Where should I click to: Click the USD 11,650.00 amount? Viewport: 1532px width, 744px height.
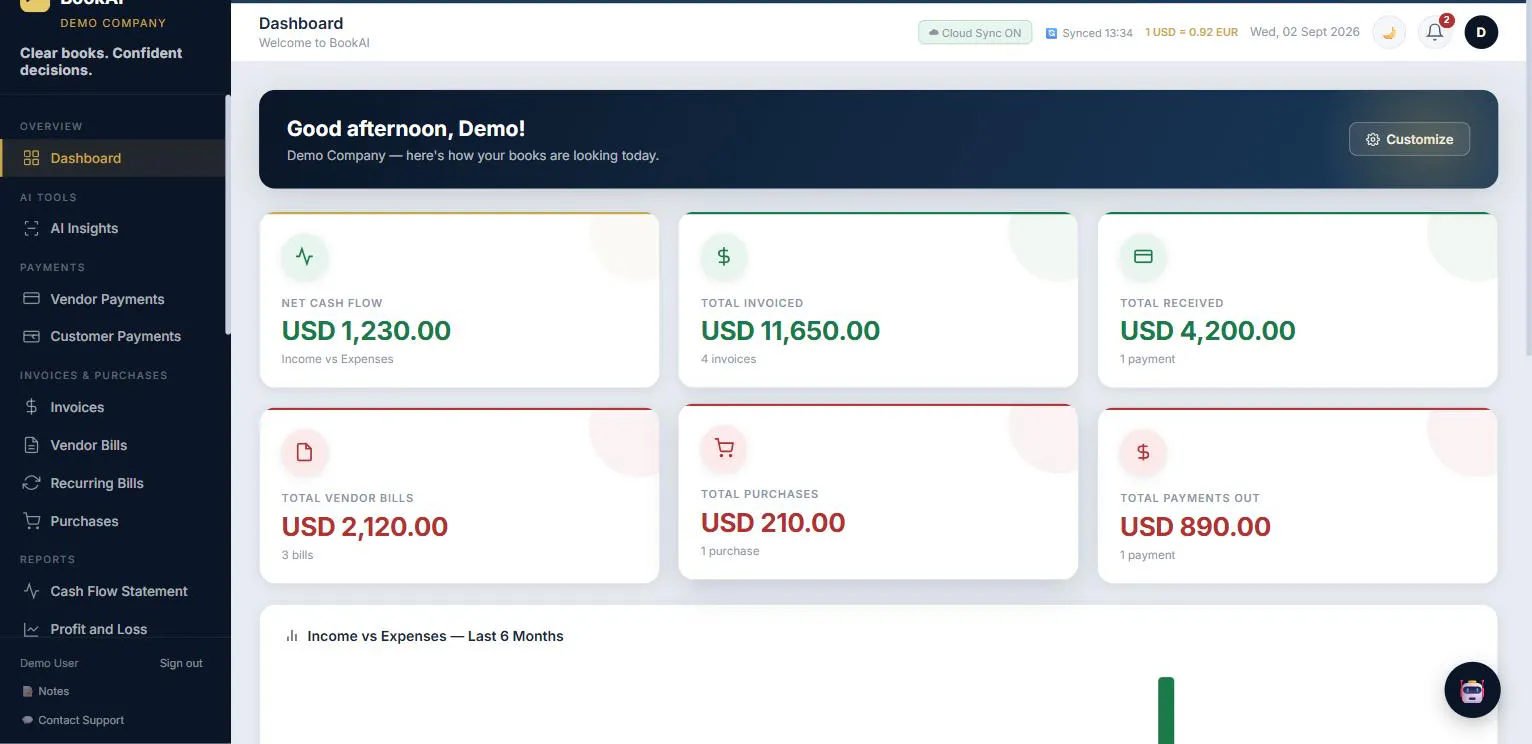click(x=790, y=330)
